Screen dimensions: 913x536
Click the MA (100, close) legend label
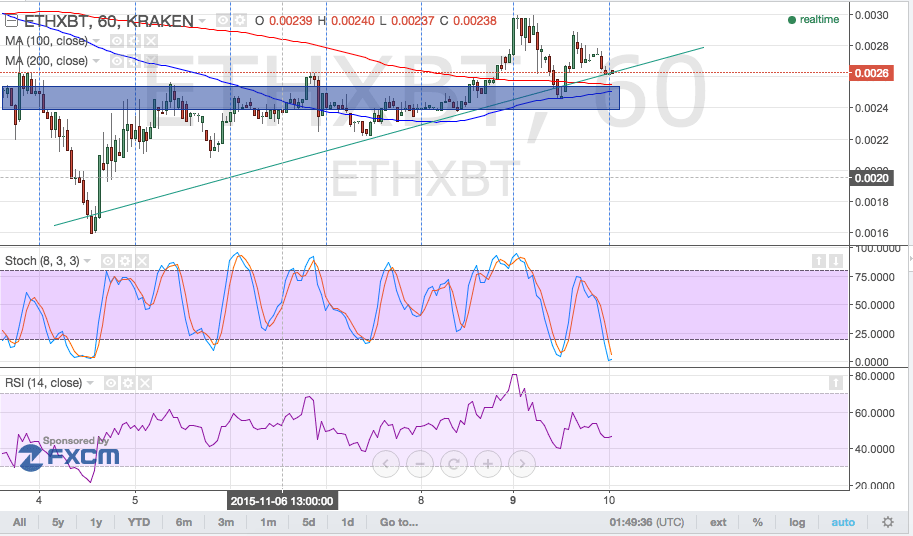(x=47, y=41)
